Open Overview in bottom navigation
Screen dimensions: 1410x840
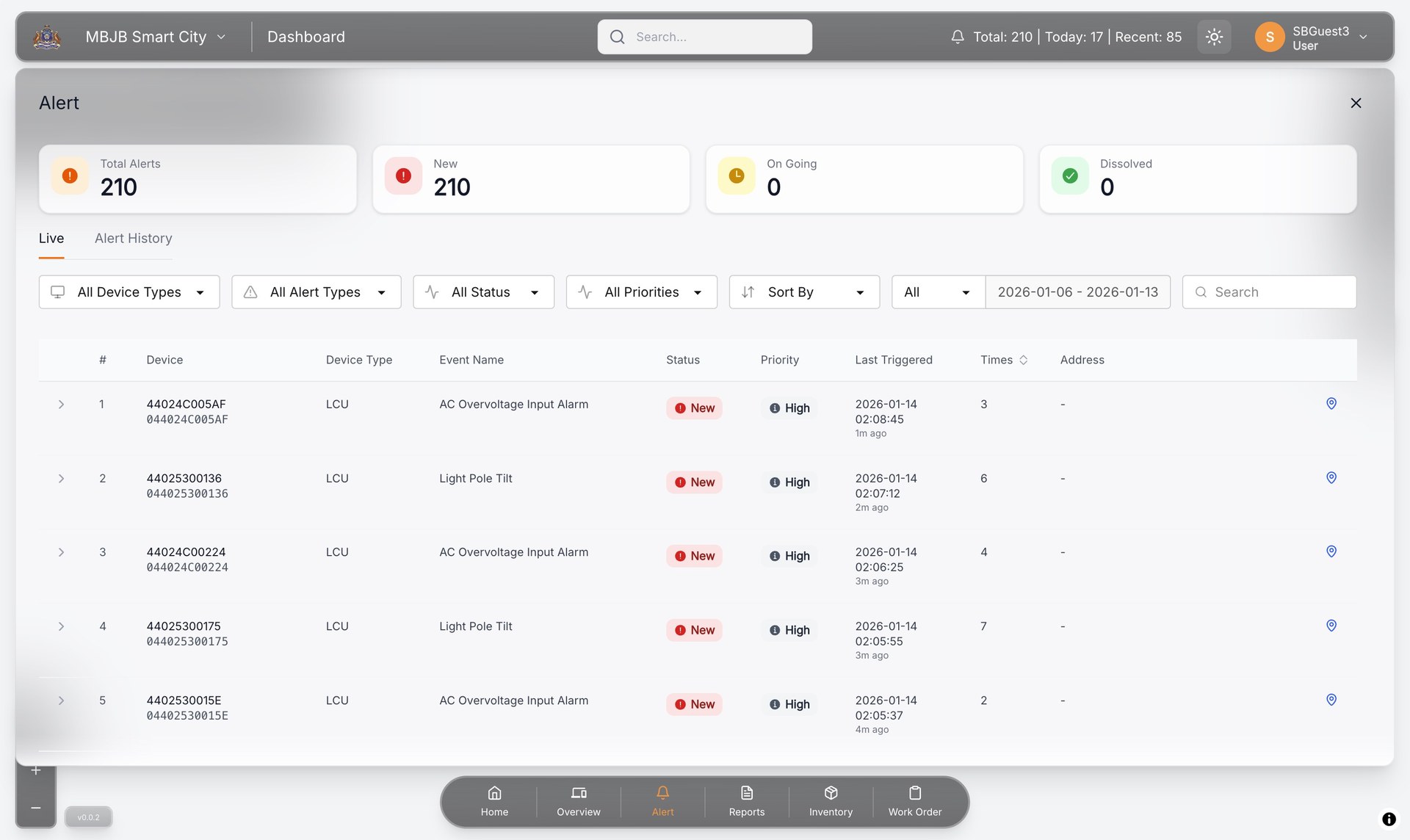tap(579, 801)
